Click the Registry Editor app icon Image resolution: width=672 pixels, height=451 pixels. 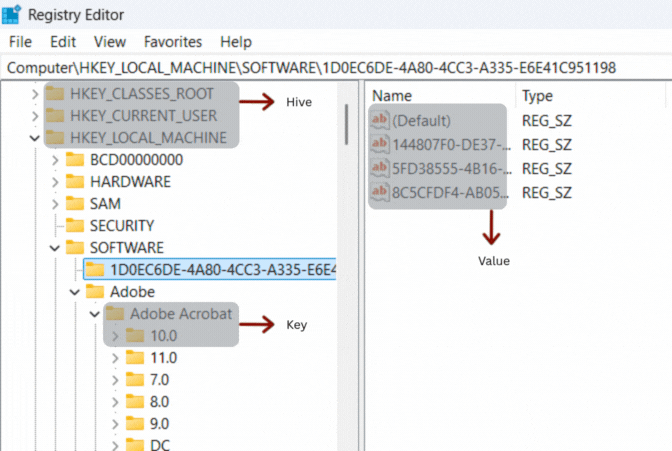tap(11, 14)
